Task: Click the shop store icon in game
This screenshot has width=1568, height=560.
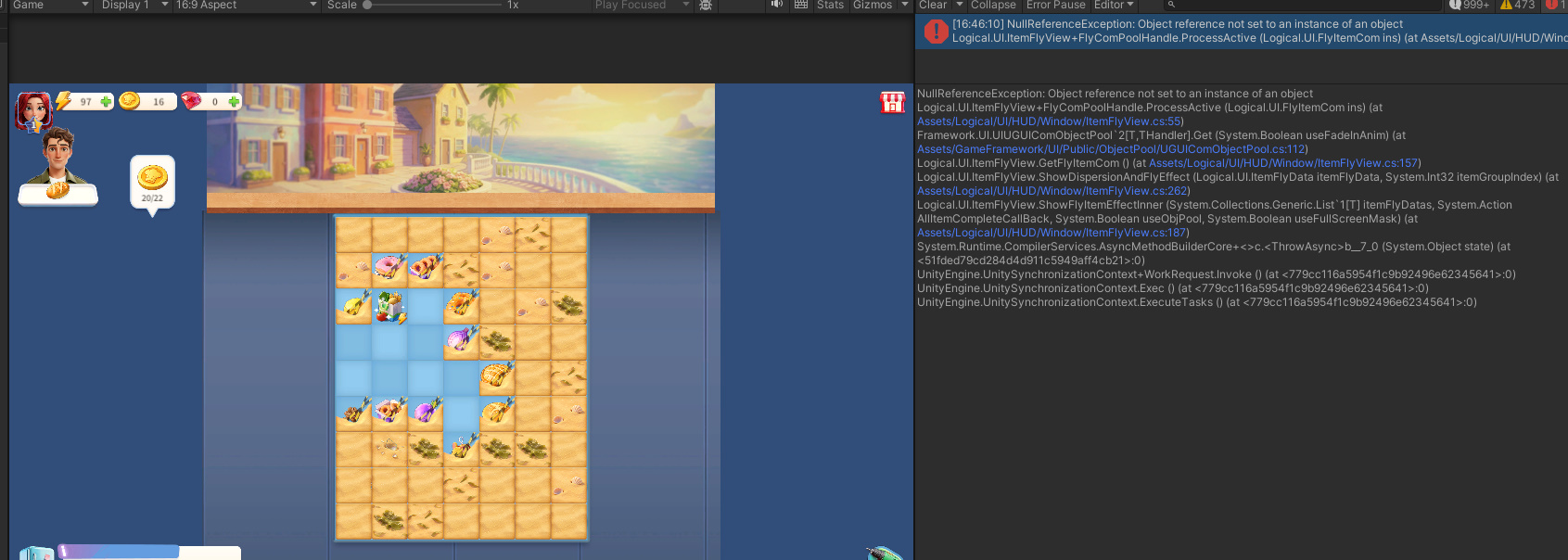Action: 892,102
